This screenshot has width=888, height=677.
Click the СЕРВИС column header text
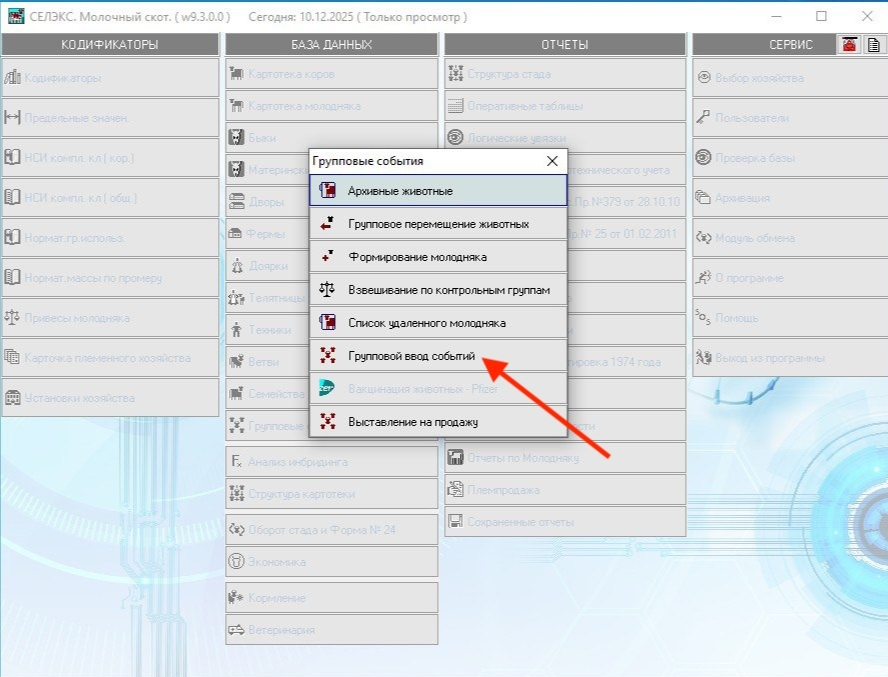point(791,44)
